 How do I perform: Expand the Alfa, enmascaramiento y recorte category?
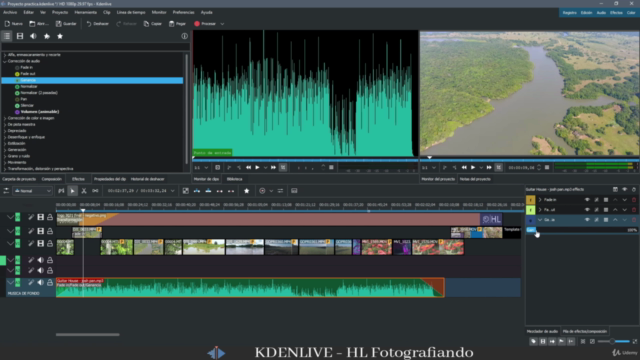[5, 55]
